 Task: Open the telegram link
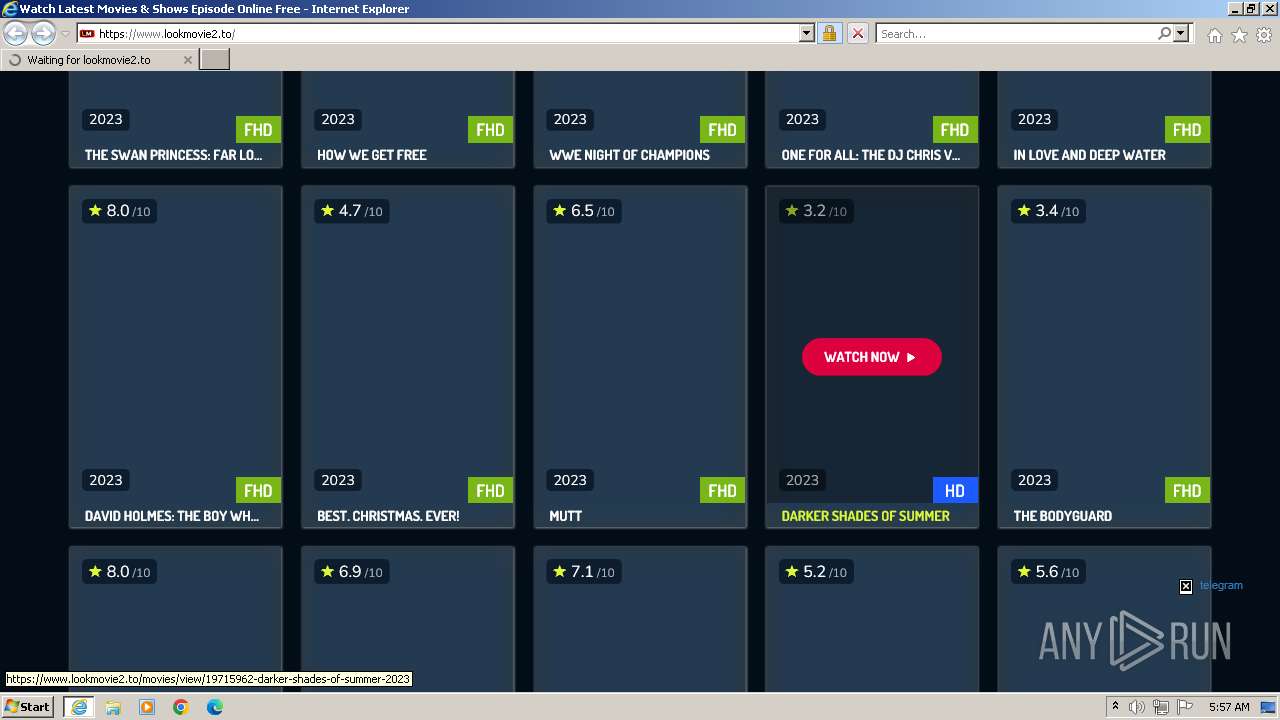tap(1221, 586)
